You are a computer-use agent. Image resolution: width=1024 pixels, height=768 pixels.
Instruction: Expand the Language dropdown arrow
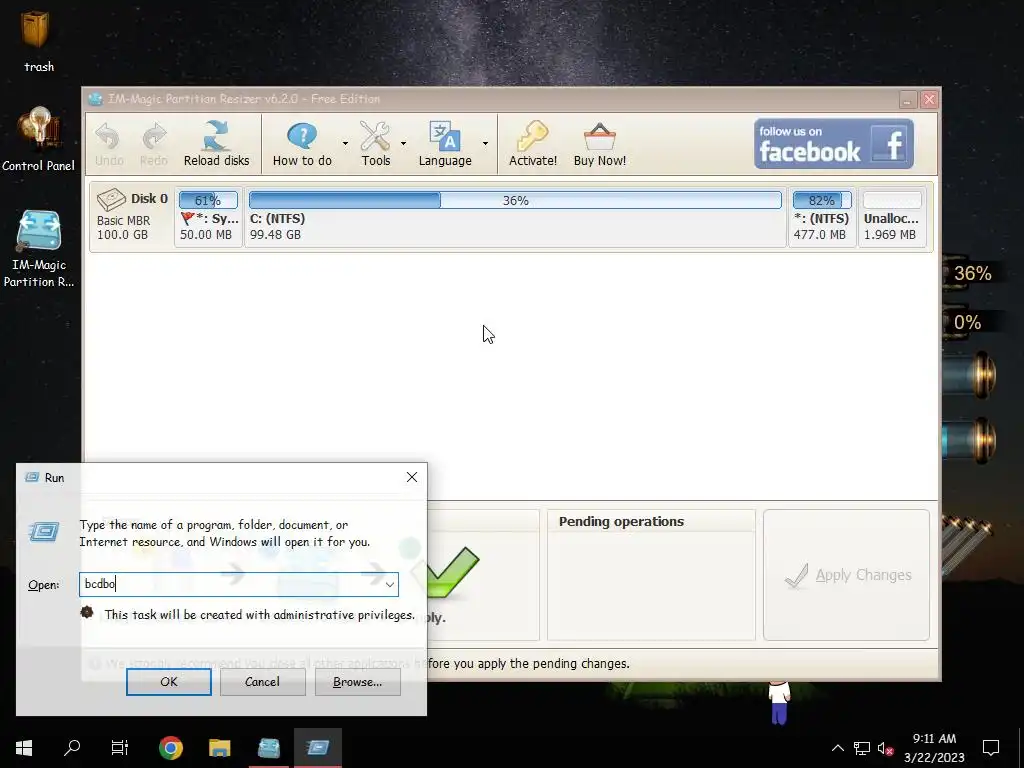[x=485, y=143]
